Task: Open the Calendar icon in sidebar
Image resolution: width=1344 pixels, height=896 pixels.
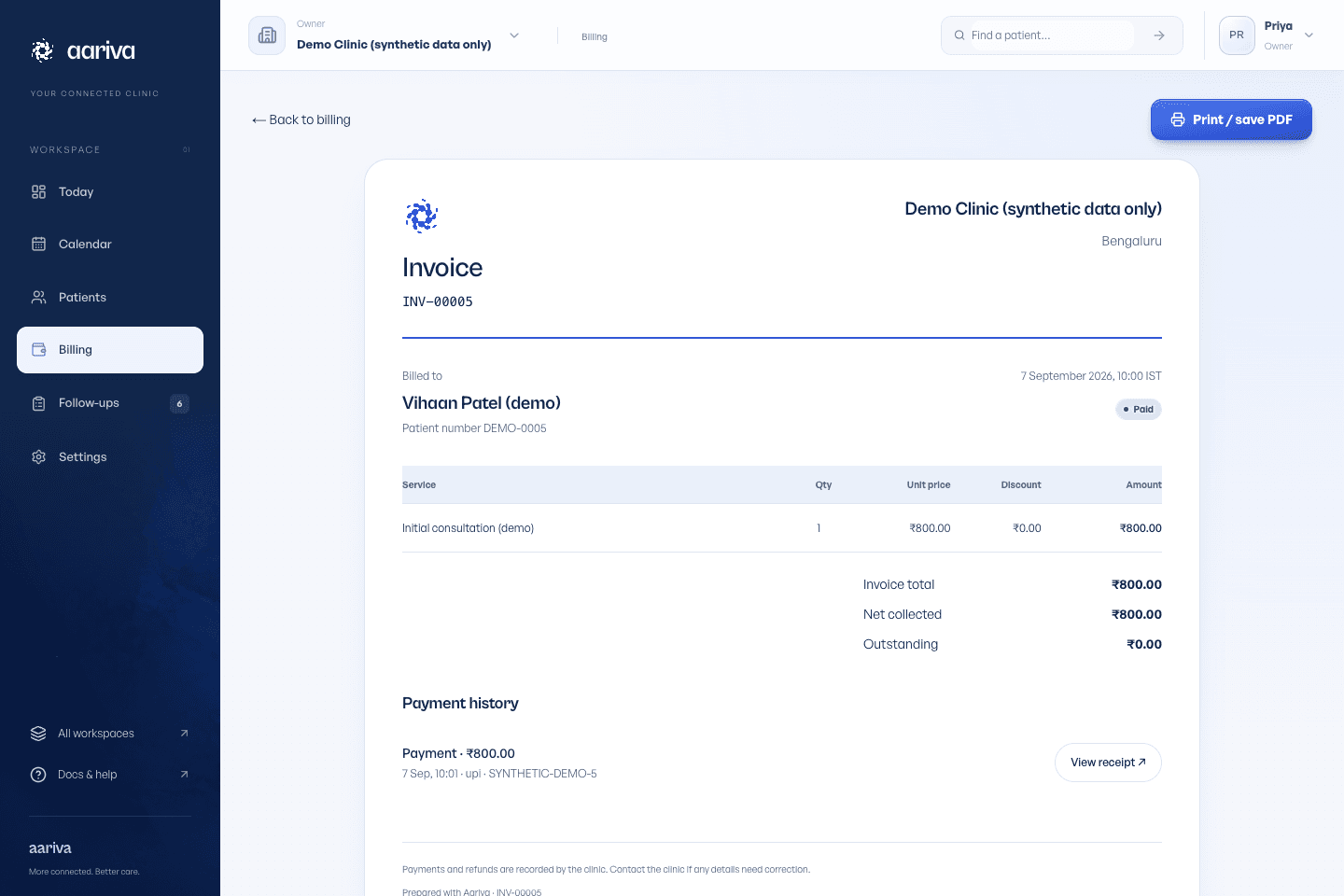Action: coord(38,244)
